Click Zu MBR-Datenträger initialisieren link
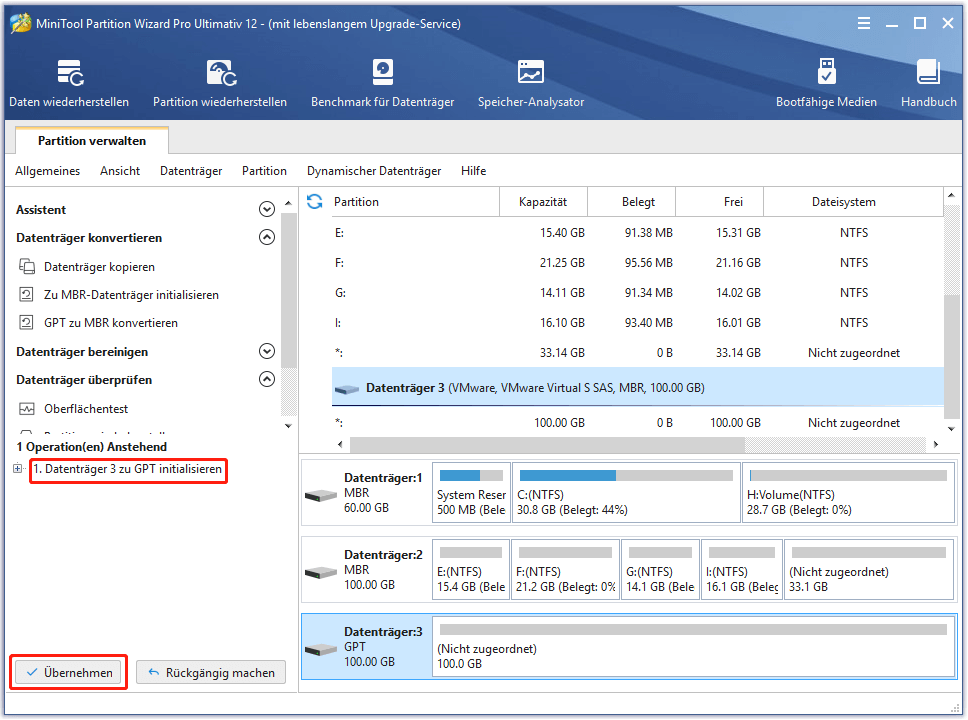Screen dimensions: 968x720 coord(131,295)
